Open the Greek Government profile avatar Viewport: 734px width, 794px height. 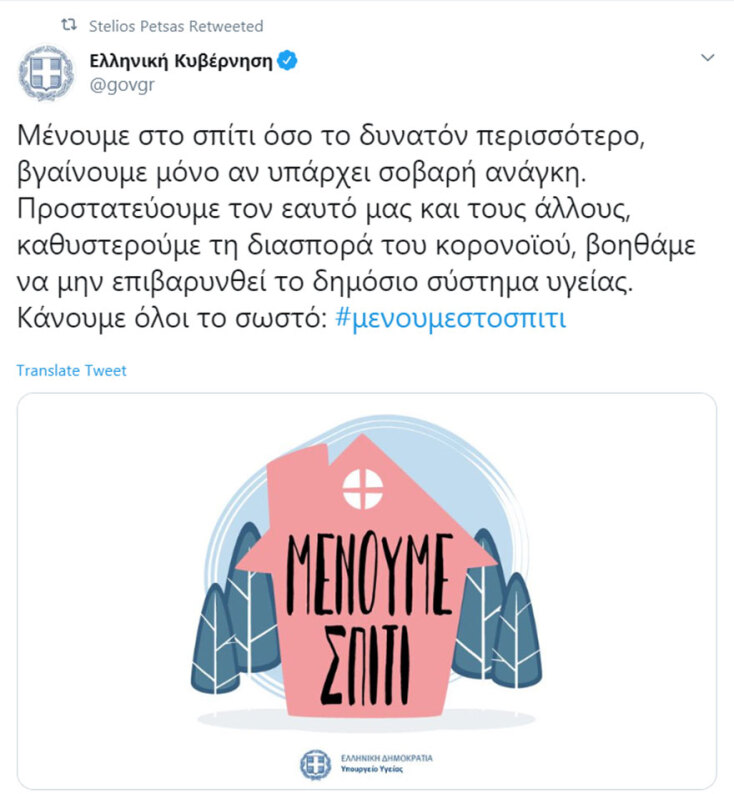(x=46, y=72)
